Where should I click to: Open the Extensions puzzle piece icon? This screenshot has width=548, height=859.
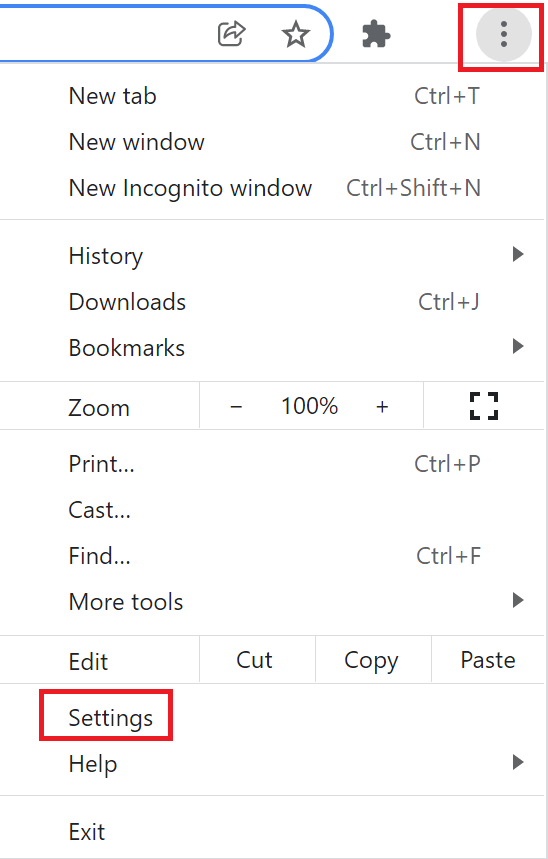pyautogui.click(x=376, y=35)
